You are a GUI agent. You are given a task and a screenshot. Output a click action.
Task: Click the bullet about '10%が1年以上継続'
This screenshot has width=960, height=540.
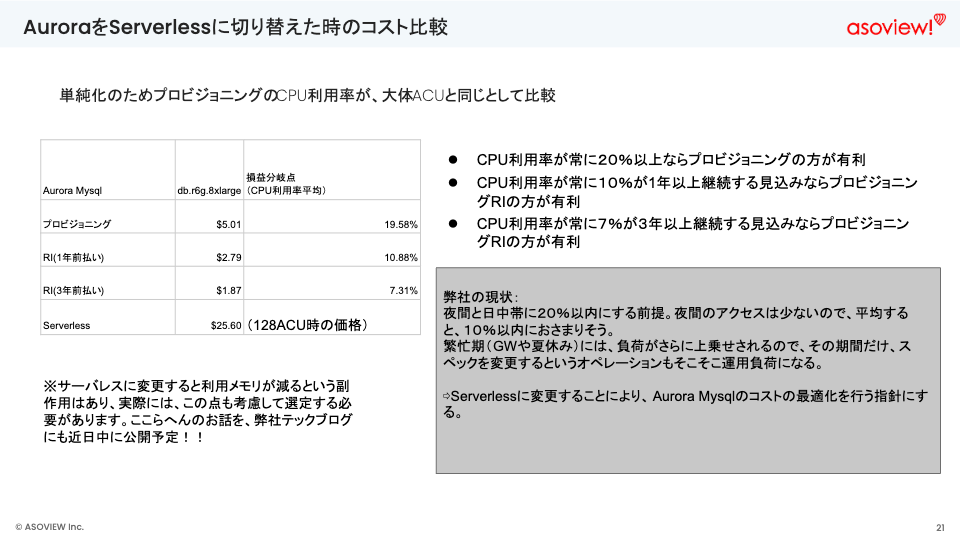pos(697,192)
